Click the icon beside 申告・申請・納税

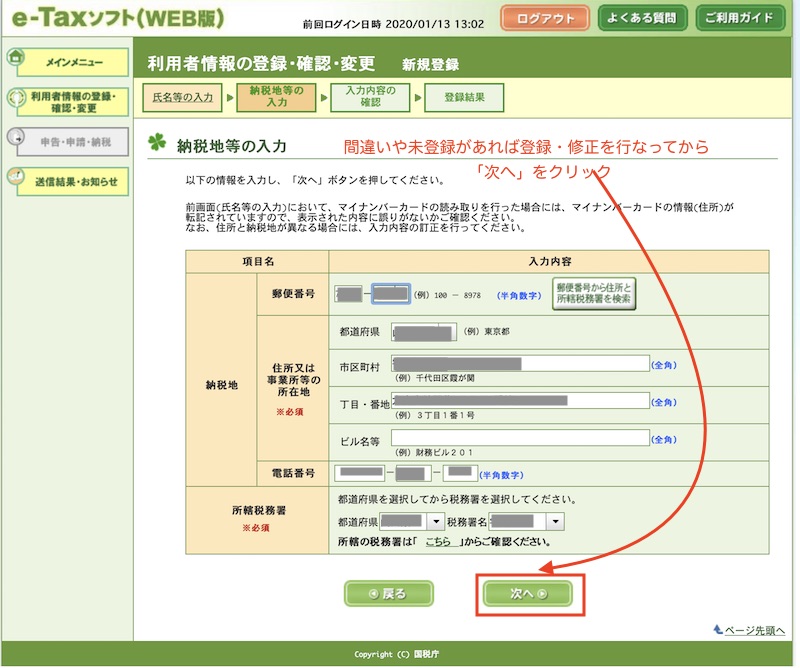16,136
